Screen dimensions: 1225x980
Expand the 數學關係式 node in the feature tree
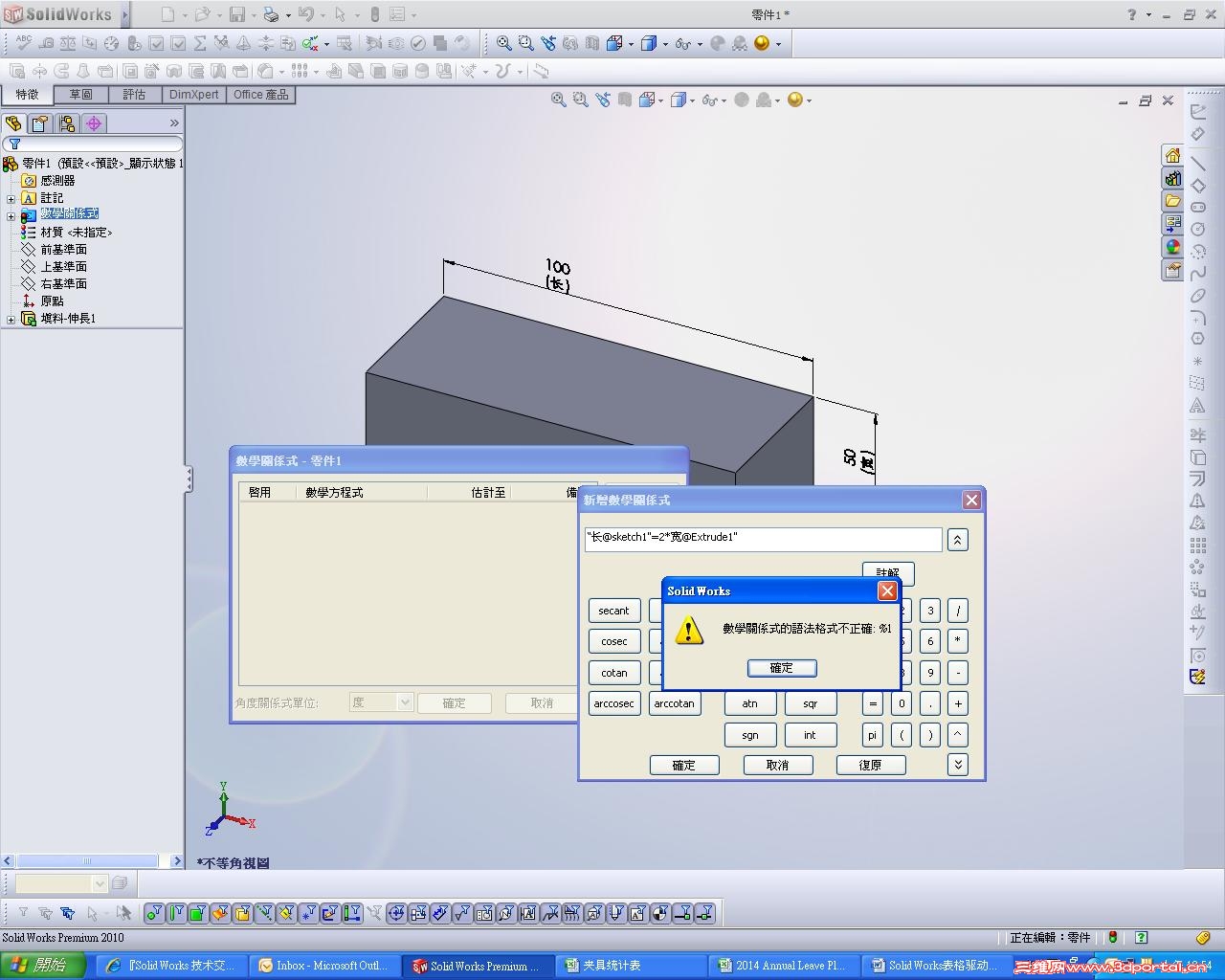pyautogui.click(x=11, y=216)
